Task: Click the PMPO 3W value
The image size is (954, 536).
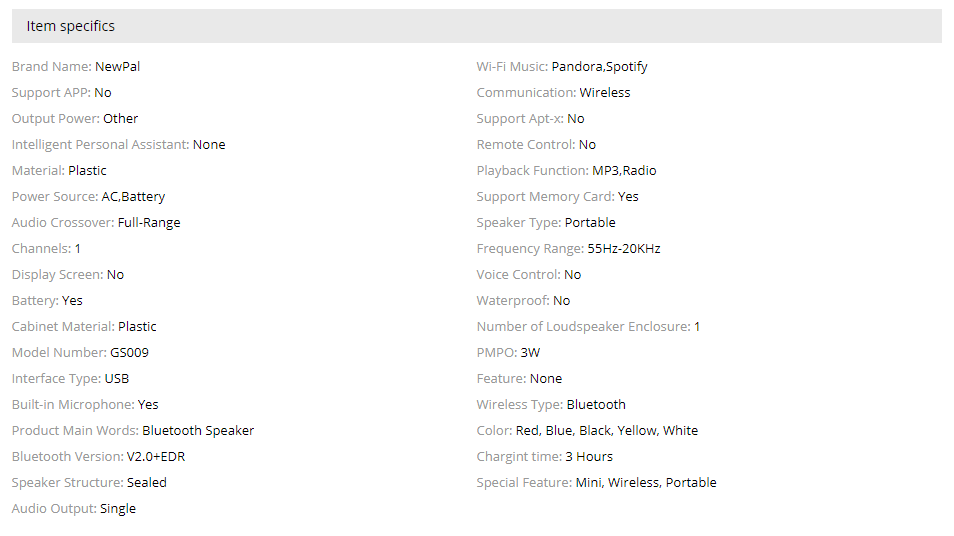Action: [530, 352]
